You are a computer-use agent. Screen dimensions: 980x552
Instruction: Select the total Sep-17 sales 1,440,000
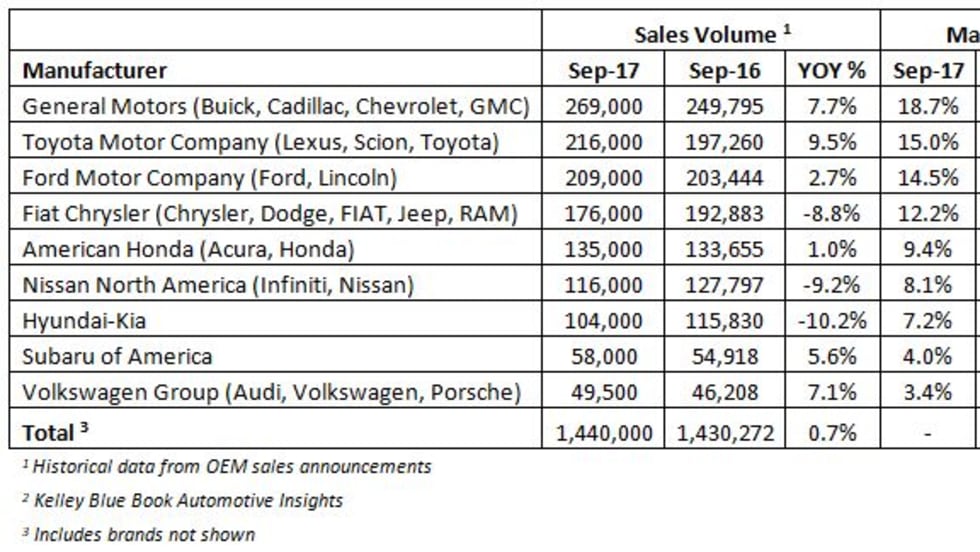pos(603,432)
